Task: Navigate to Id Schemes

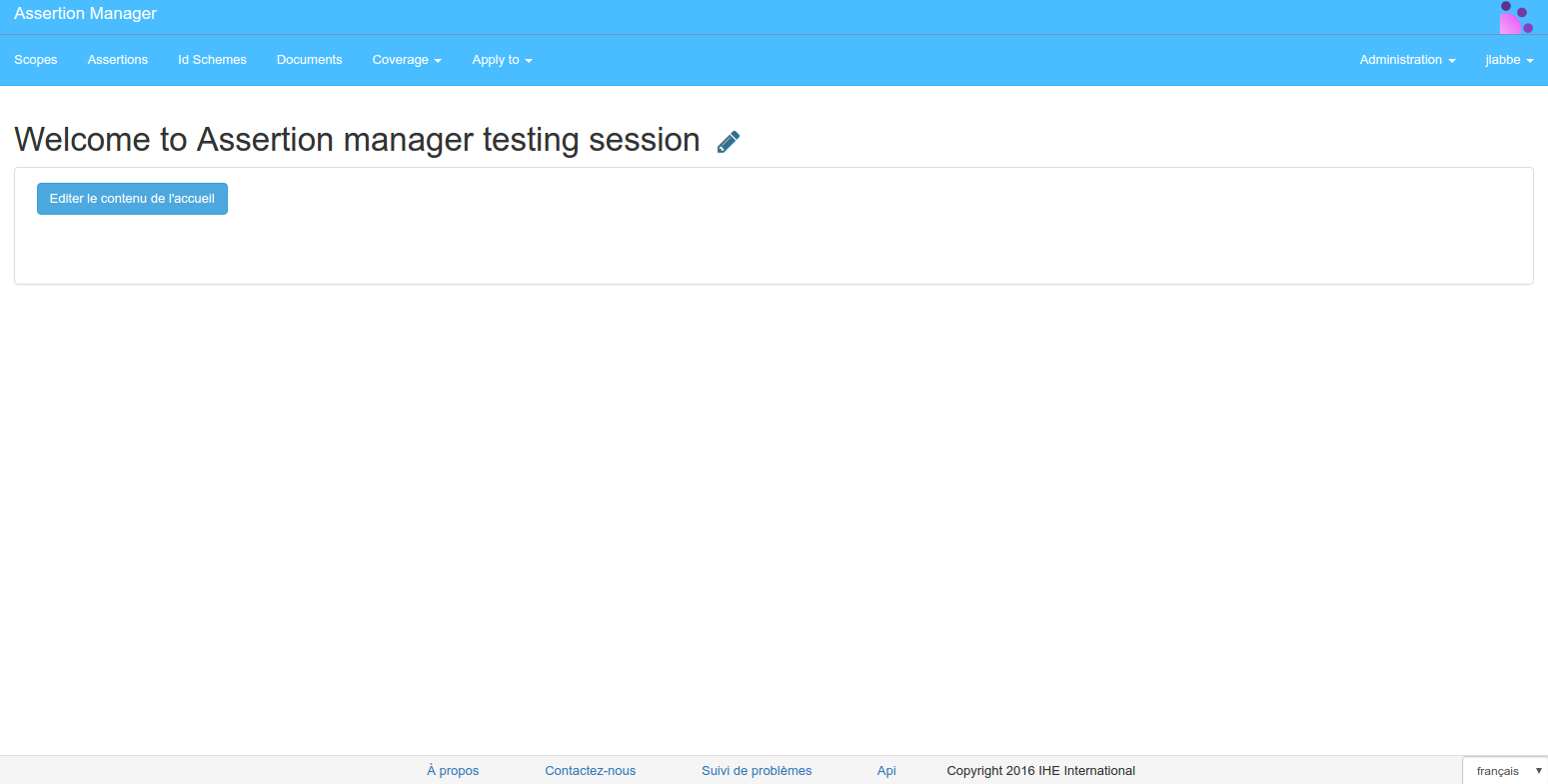Action: (x=212, y=60)
